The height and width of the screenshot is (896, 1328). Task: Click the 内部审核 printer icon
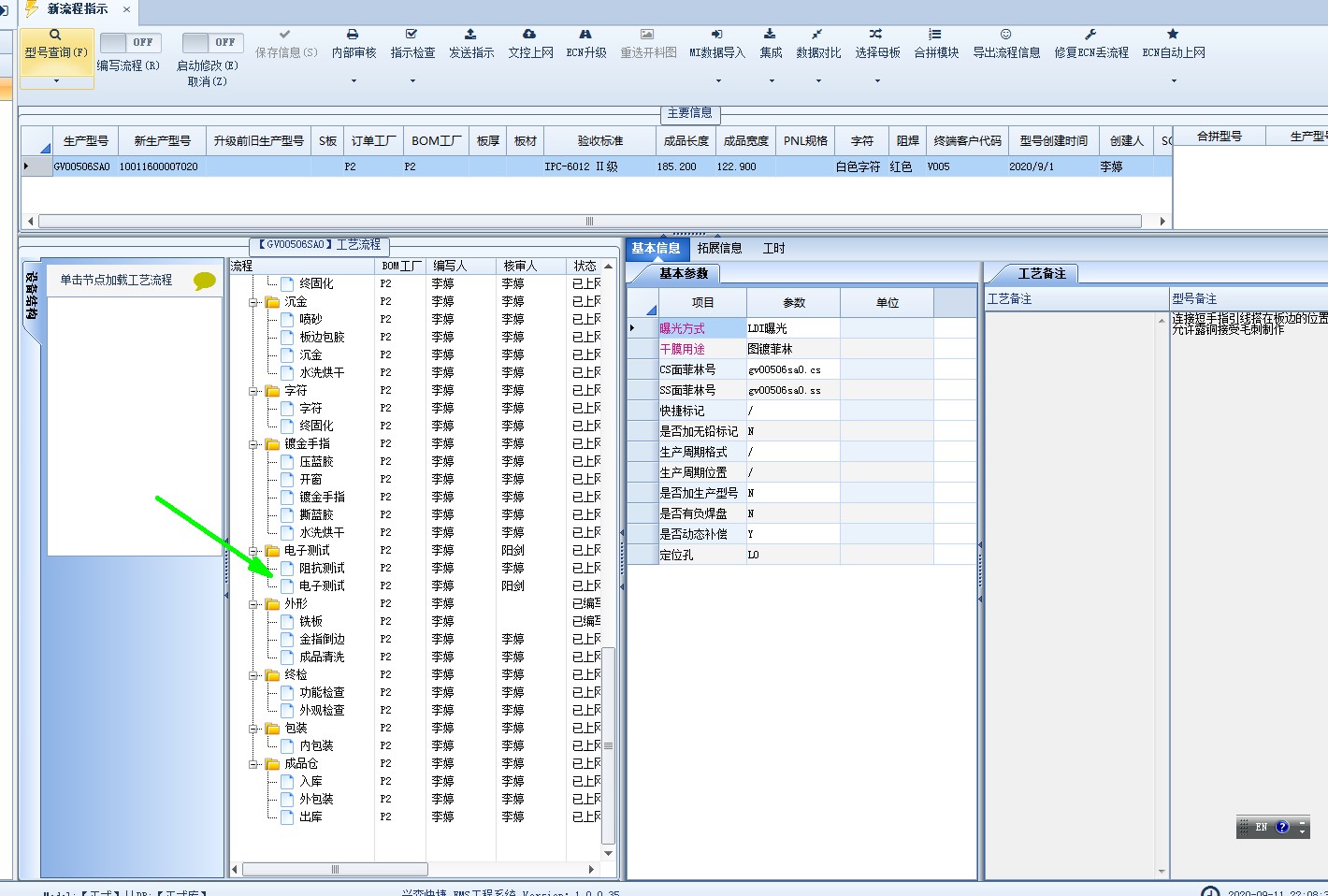click(x=353, y=35)
